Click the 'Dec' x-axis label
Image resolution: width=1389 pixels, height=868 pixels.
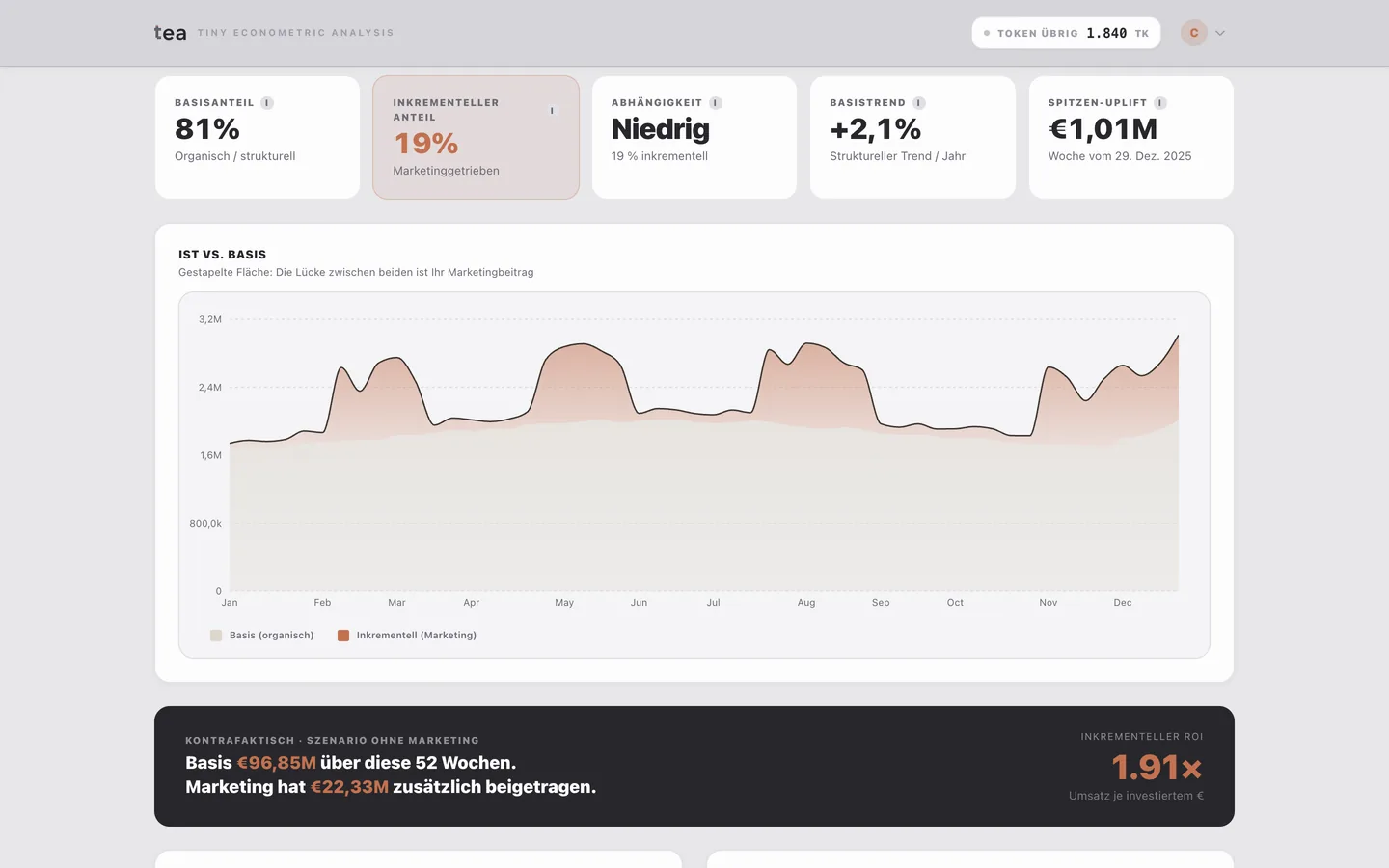point(1123,603)
